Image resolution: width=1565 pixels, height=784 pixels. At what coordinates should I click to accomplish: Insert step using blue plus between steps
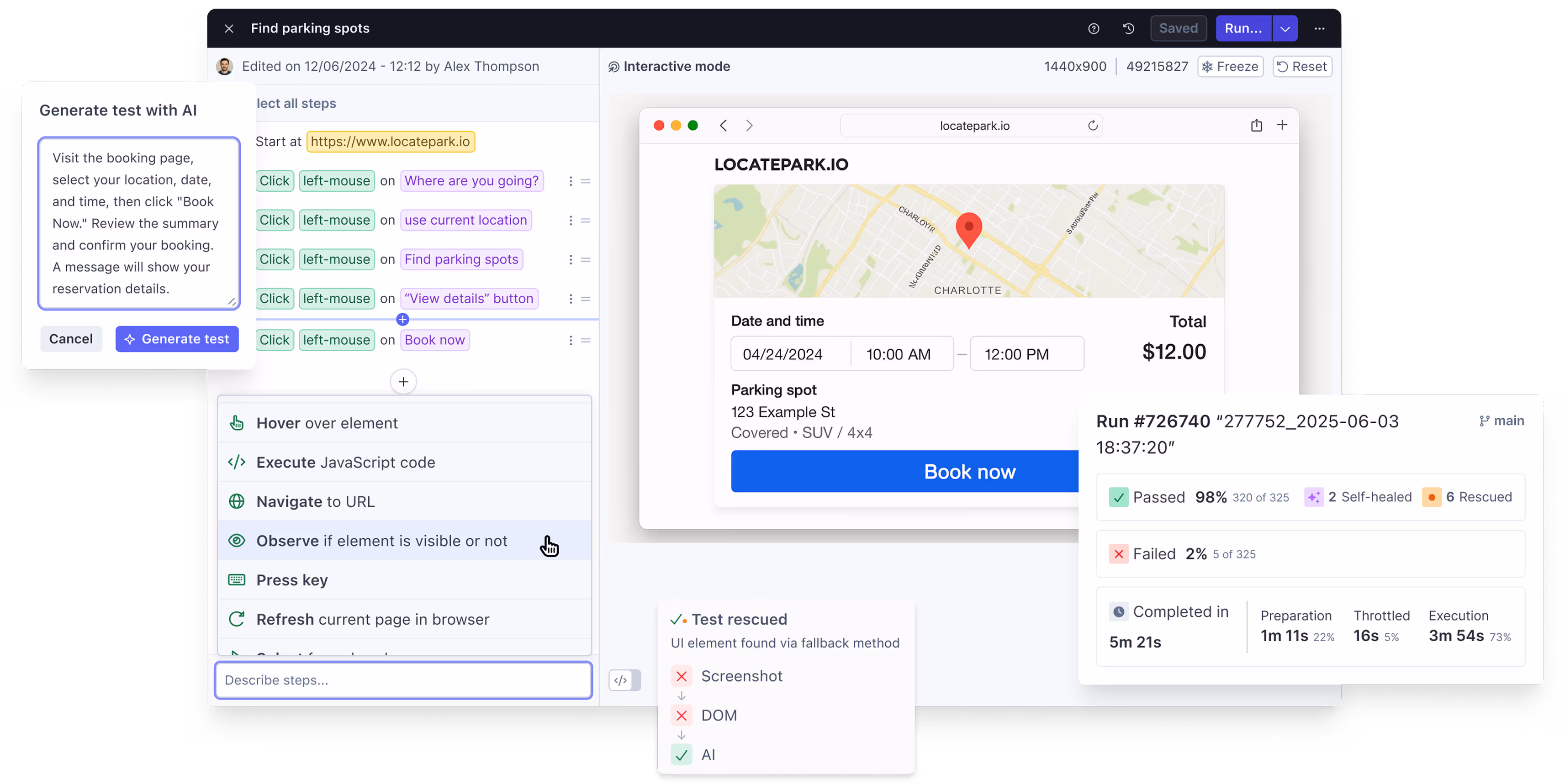tap(402, 320)
